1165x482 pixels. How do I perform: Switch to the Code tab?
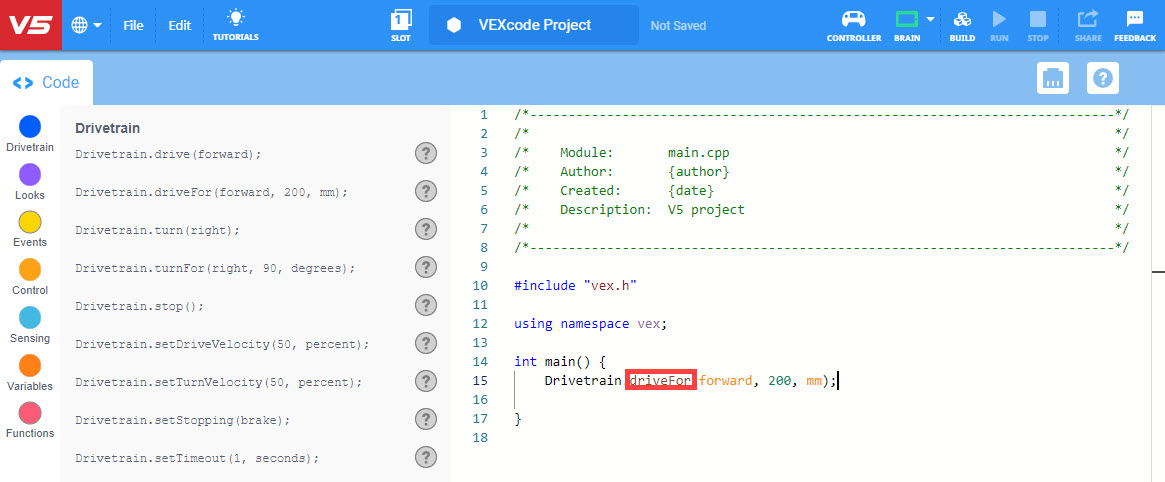47,84
